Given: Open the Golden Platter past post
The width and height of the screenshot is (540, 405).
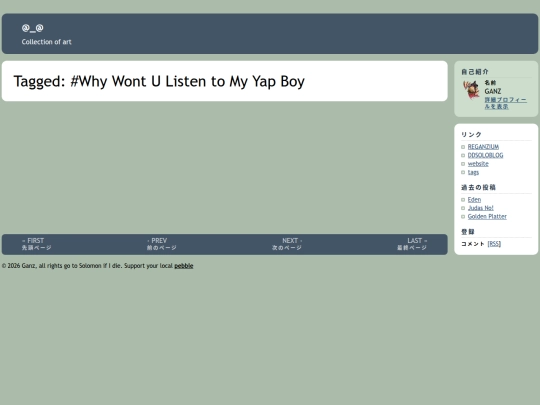Looking at the screenshot, I should (487, 216).
